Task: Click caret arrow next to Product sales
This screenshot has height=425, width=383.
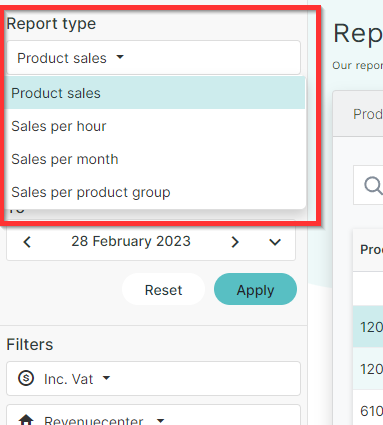Action: click(120, 57)
